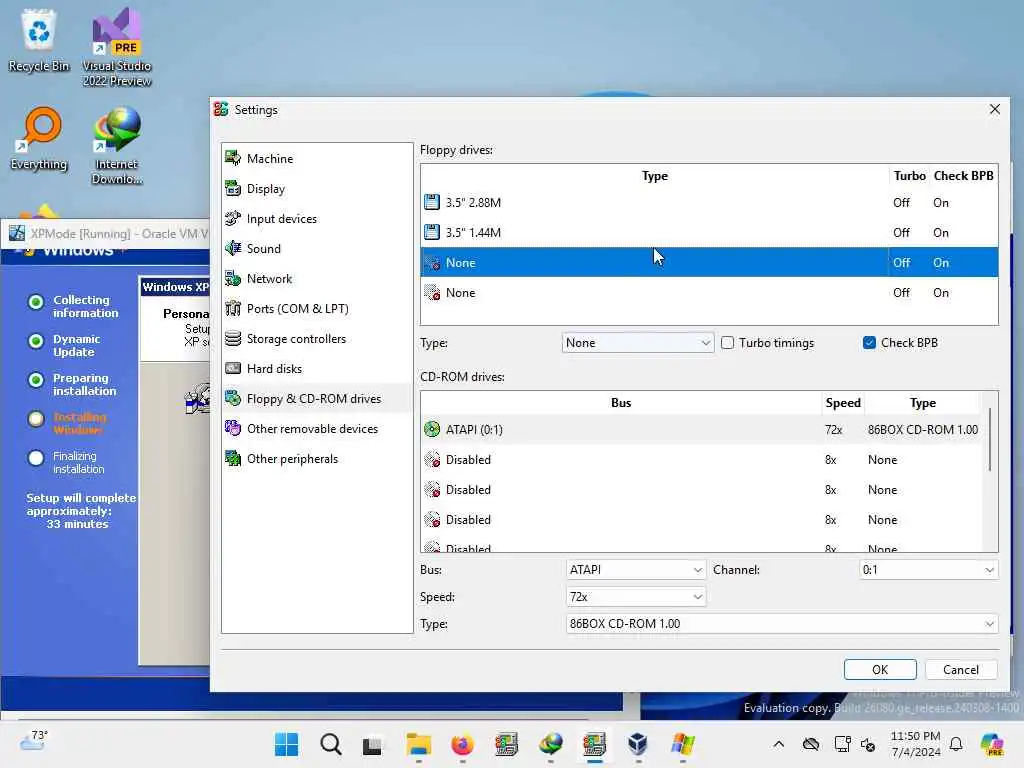
Task: Click the Other peripherals icon
Action: click(233, 458)
